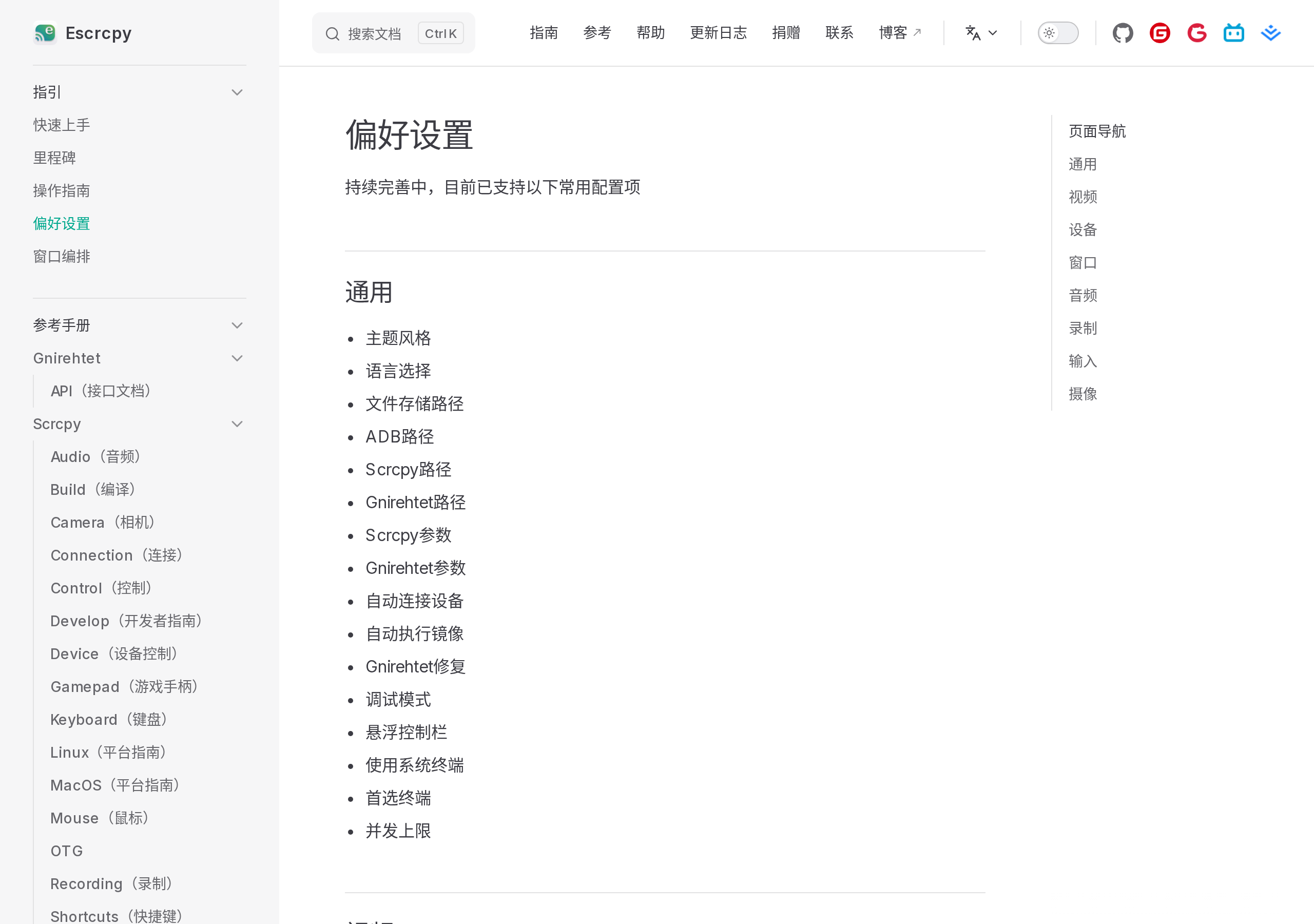Click the 悬浮控制栏 list item

coord(407,733)
